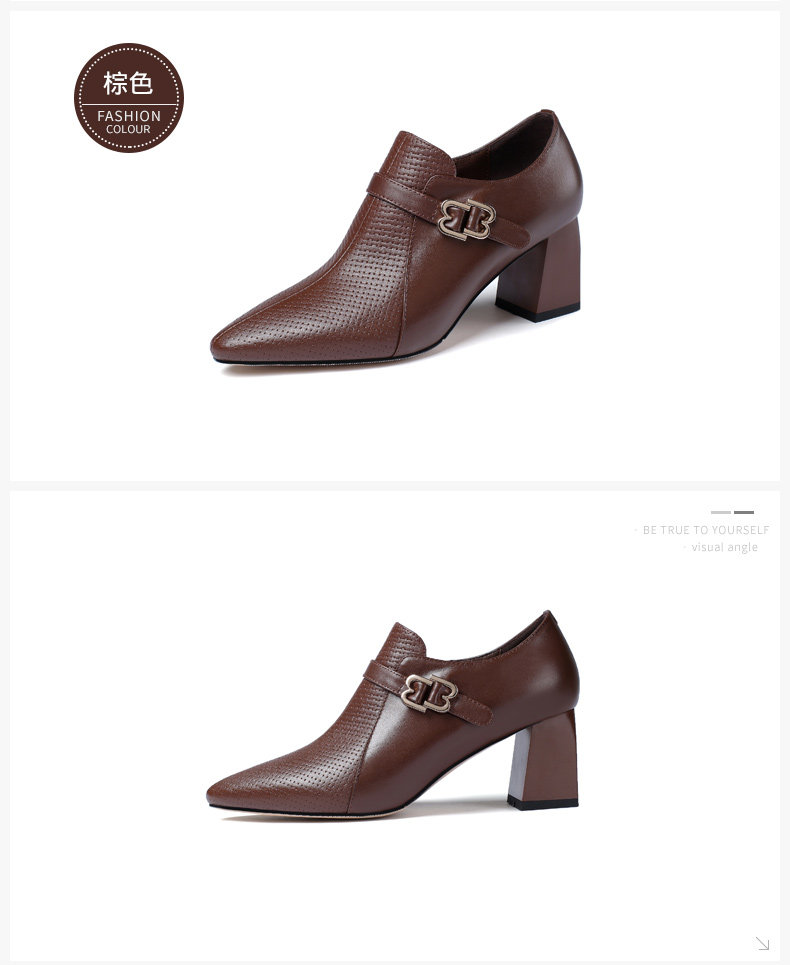Click the FASHION word in the badge

click(129, 116)
